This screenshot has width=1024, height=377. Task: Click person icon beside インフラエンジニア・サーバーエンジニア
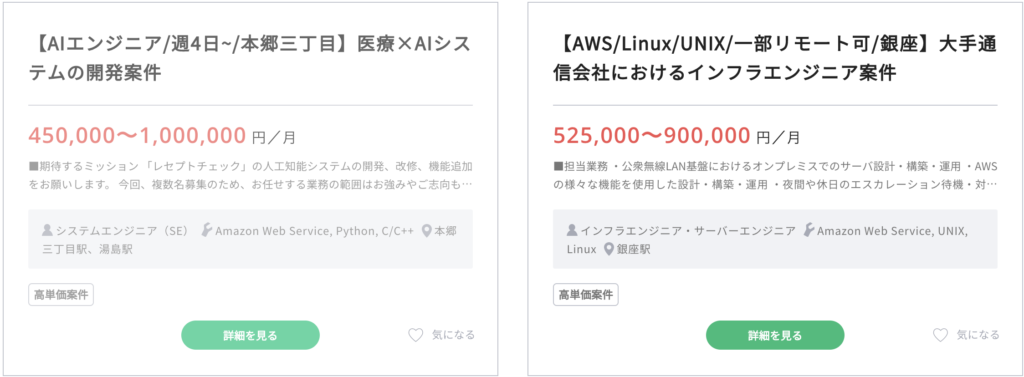coord(572,231)
